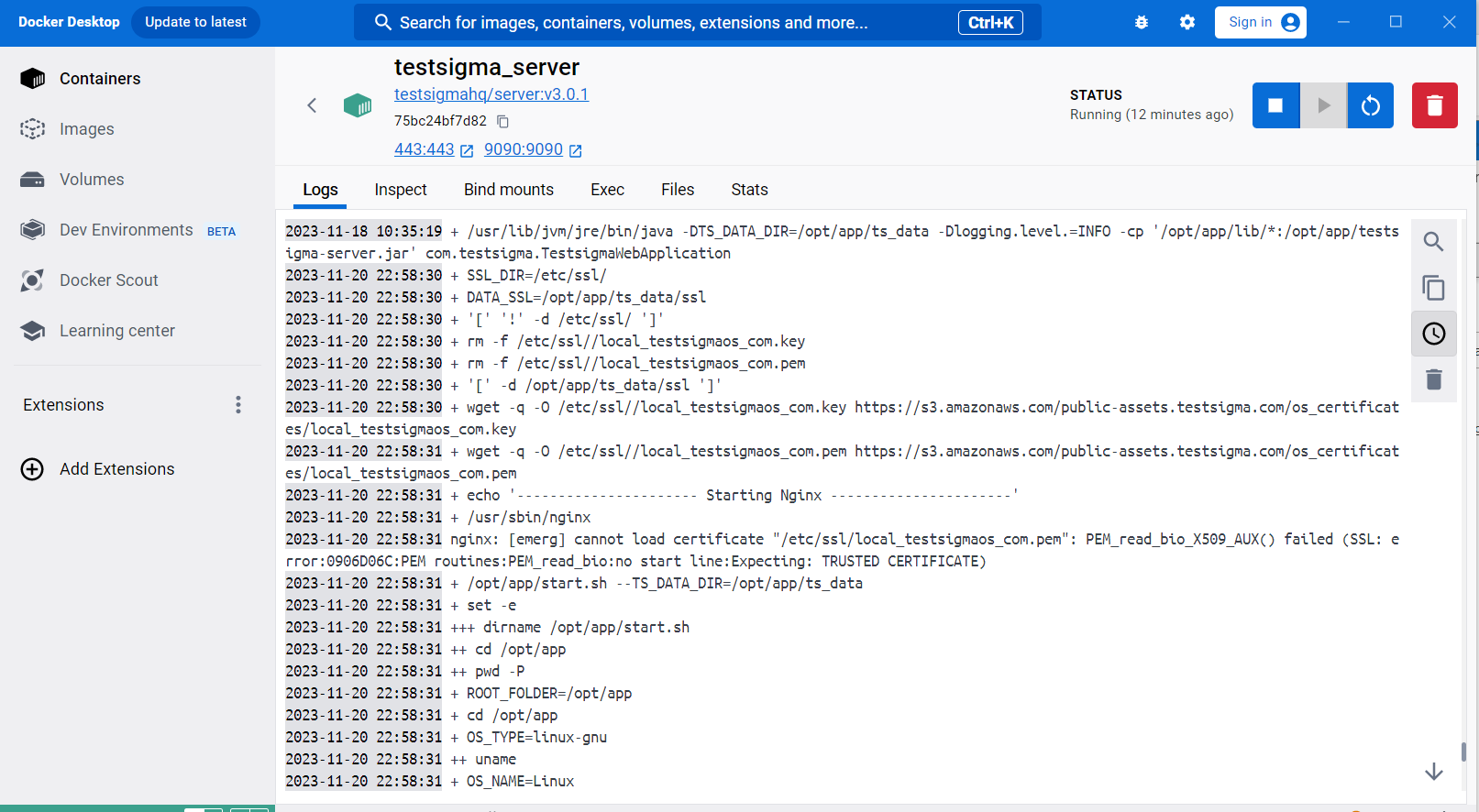This screenshot has height=812, width=1479.
Task: Click the 'Starting Nginx' echo log line
Action: point(652,495)
